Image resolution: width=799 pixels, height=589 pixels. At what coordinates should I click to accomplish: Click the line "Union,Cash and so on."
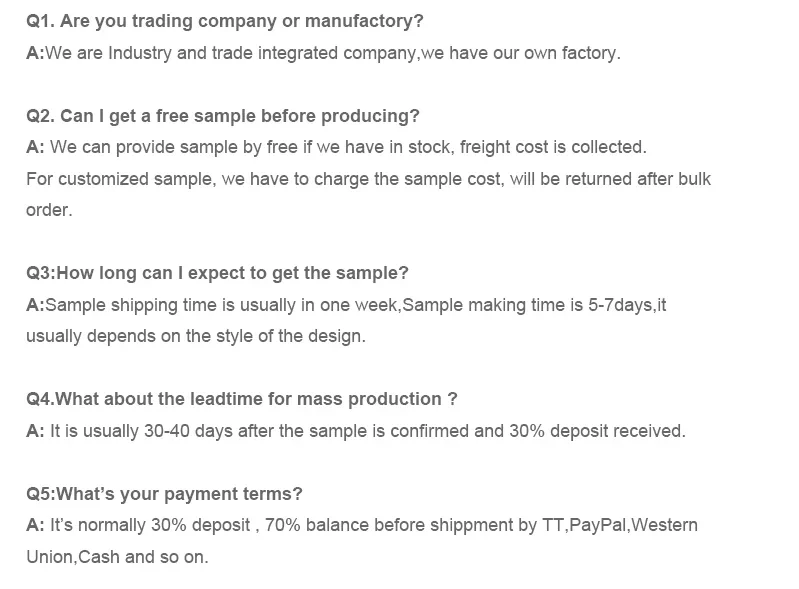[x=117, y=557]
